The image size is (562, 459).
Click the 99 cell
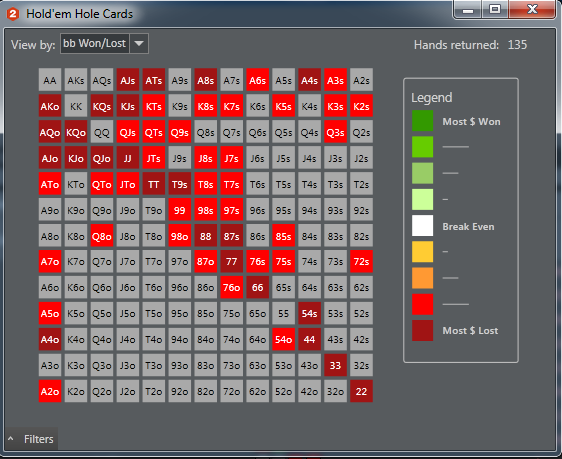click(x=180, y=210)
